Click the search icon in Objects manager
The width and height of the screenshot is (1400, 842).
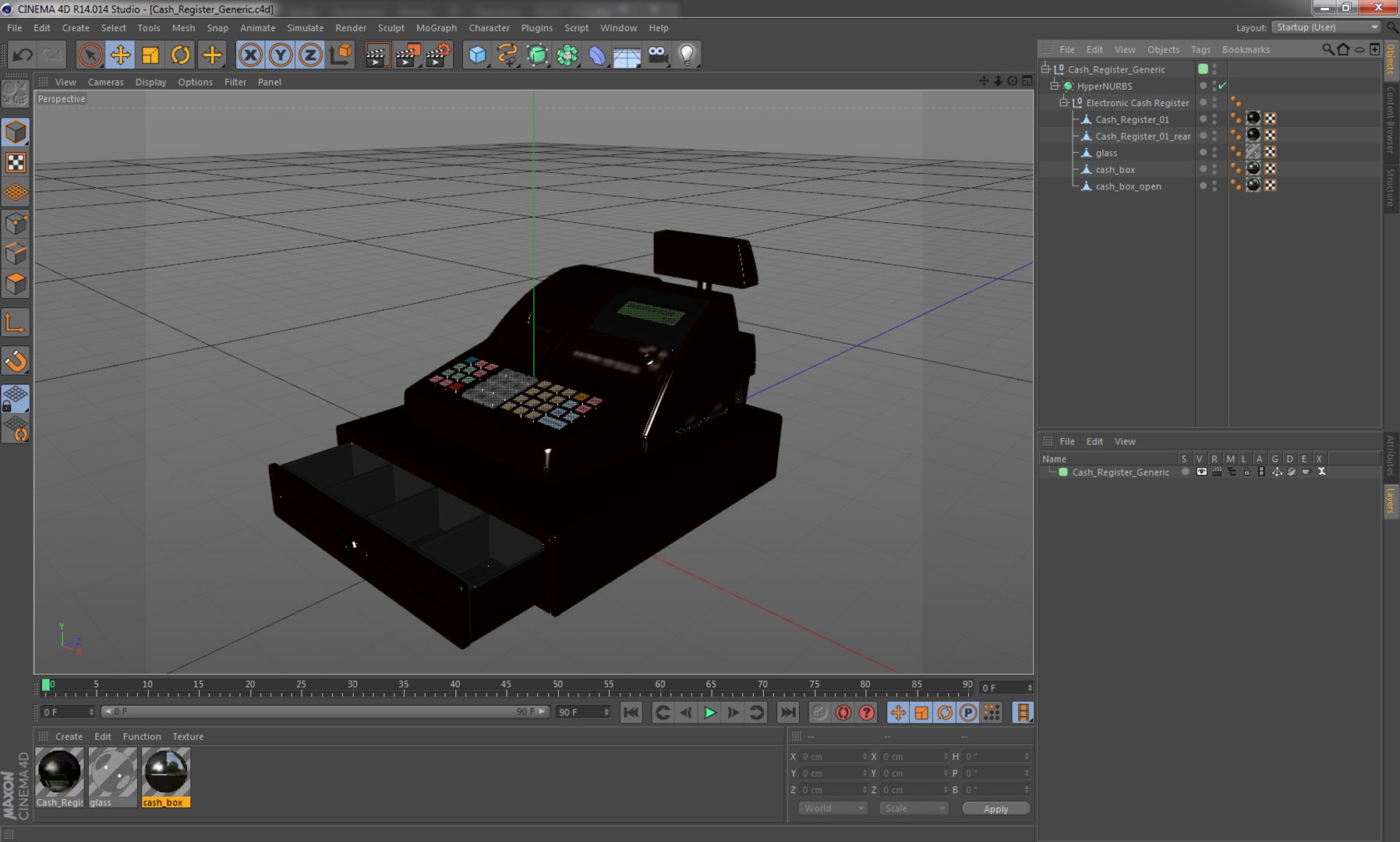(1328, 49)
